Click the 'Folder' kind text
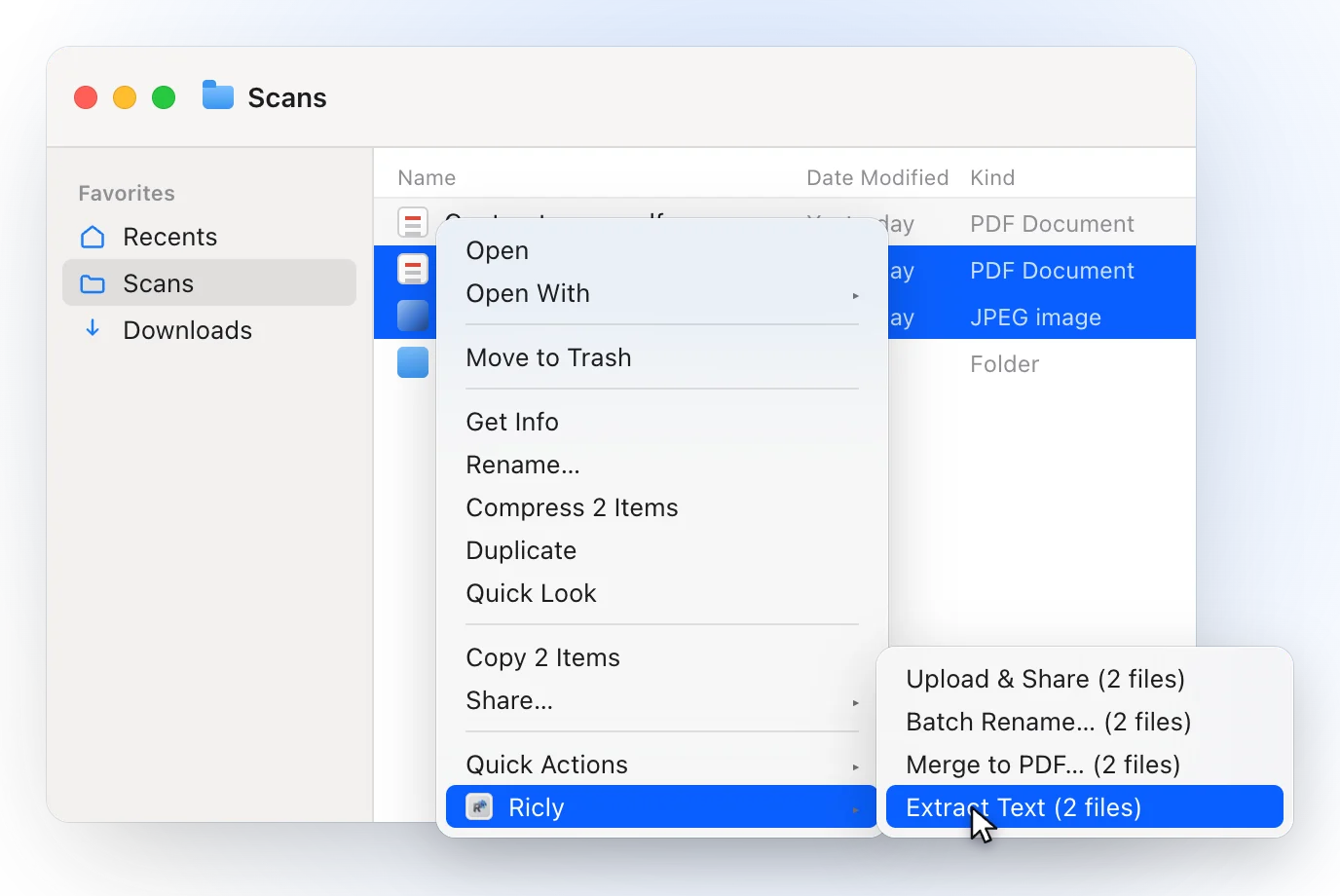Screen dimensions: 1340x896 (x=1004, y=364)
